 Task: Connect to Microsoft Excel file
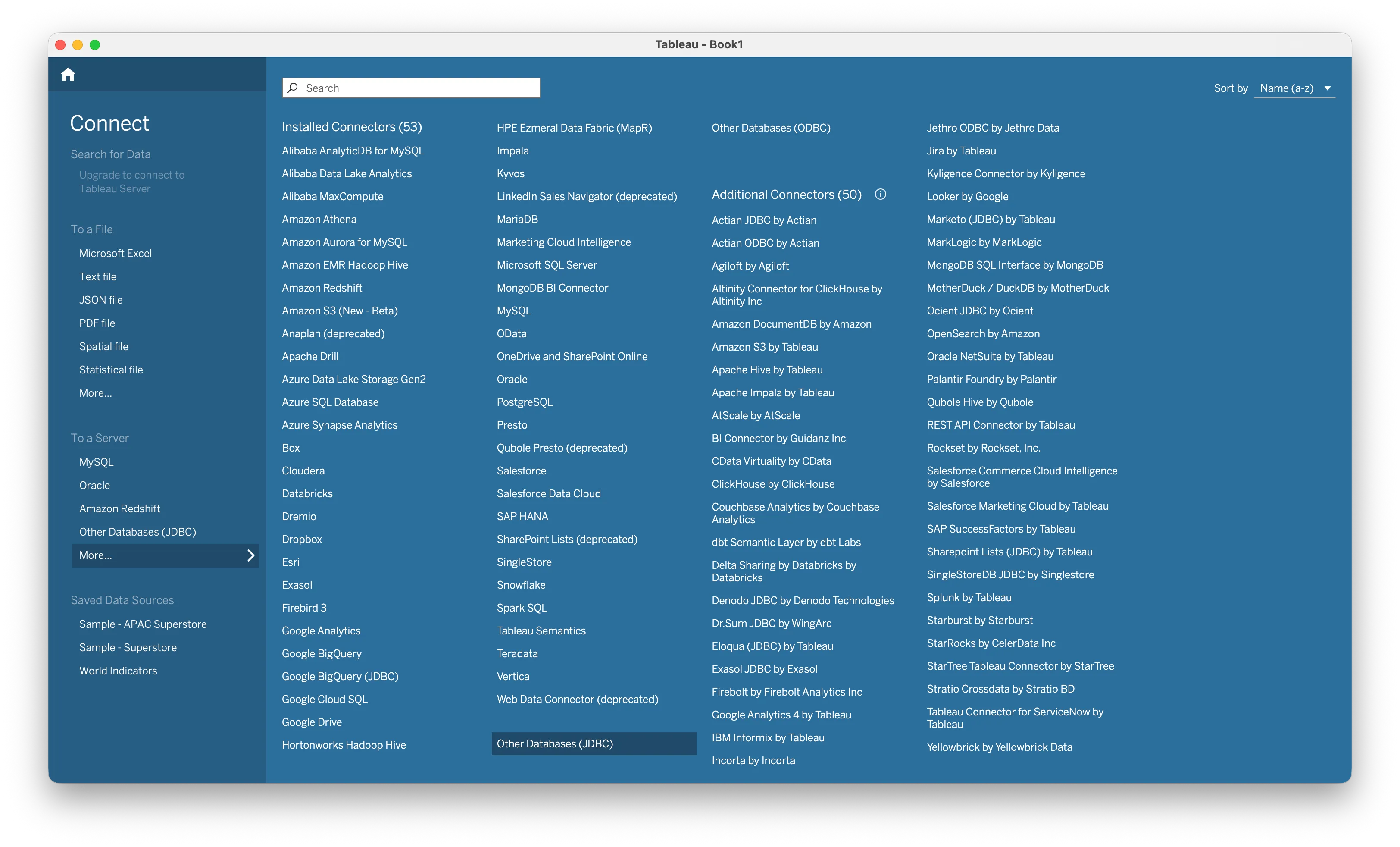pyautogui.click(x=116, y=253)
